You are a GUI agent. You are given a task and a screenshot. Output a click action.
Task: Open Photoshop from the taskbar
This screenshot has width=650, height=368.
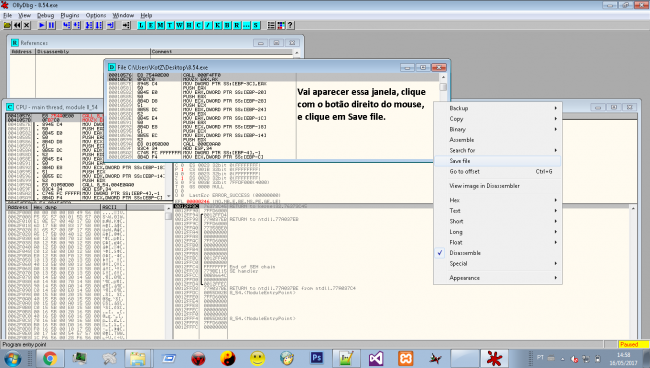317,358
